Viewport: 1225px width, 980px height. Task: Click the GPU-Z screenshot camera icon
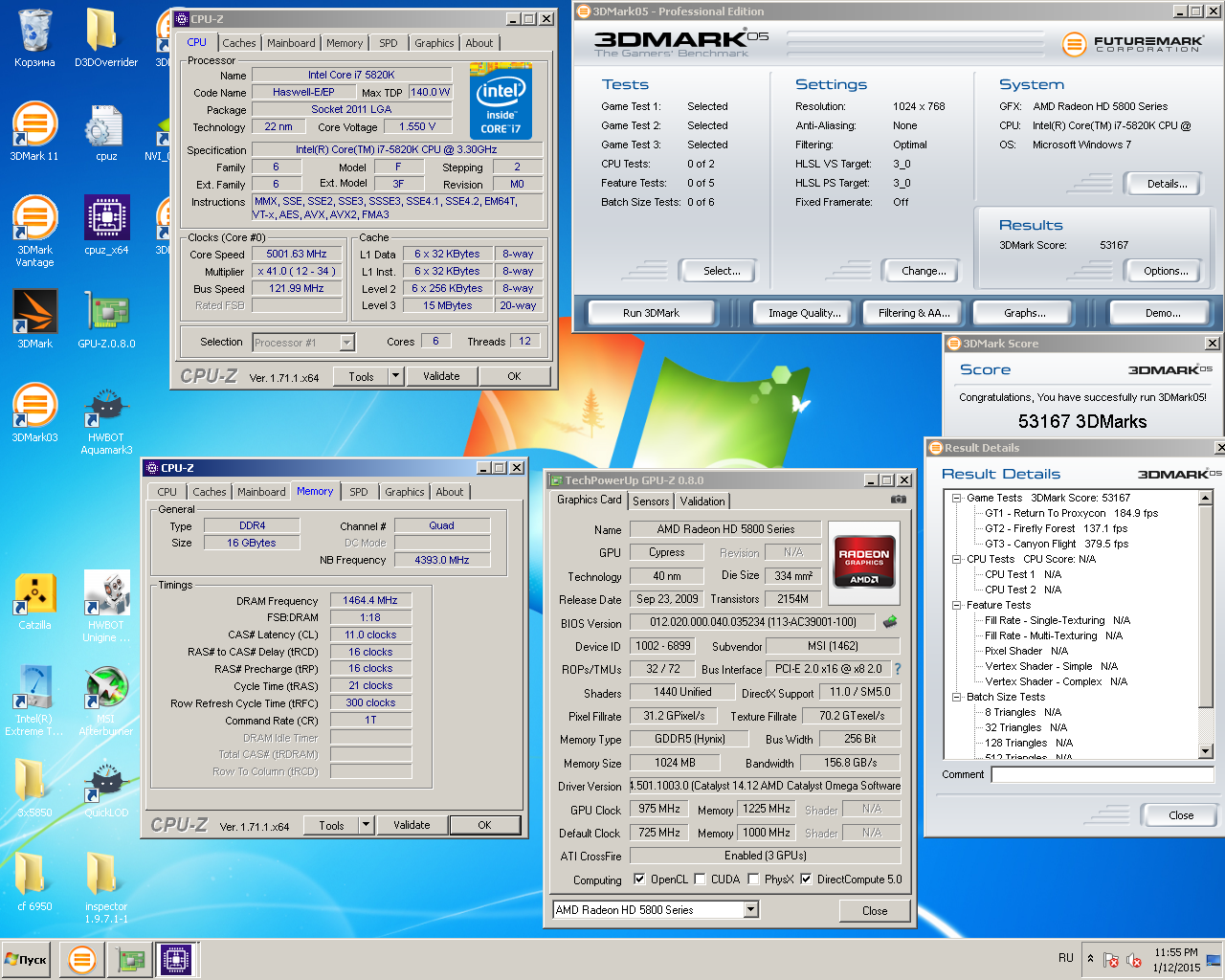click(x=898, y=500)
